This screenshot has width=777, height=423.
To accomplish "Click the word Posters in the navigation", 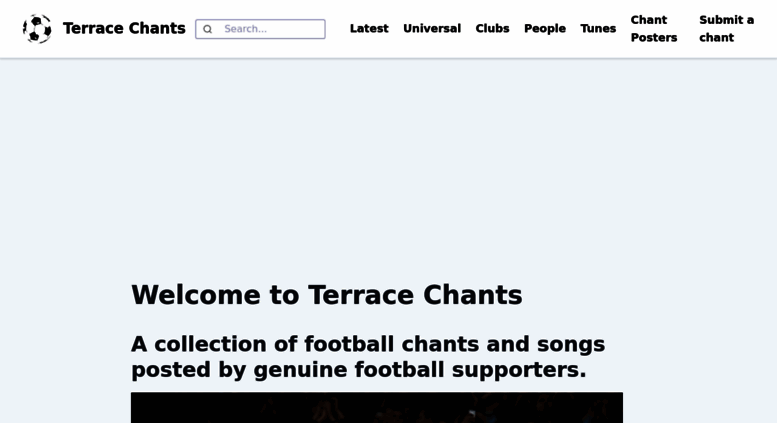I will click(654, 38).
